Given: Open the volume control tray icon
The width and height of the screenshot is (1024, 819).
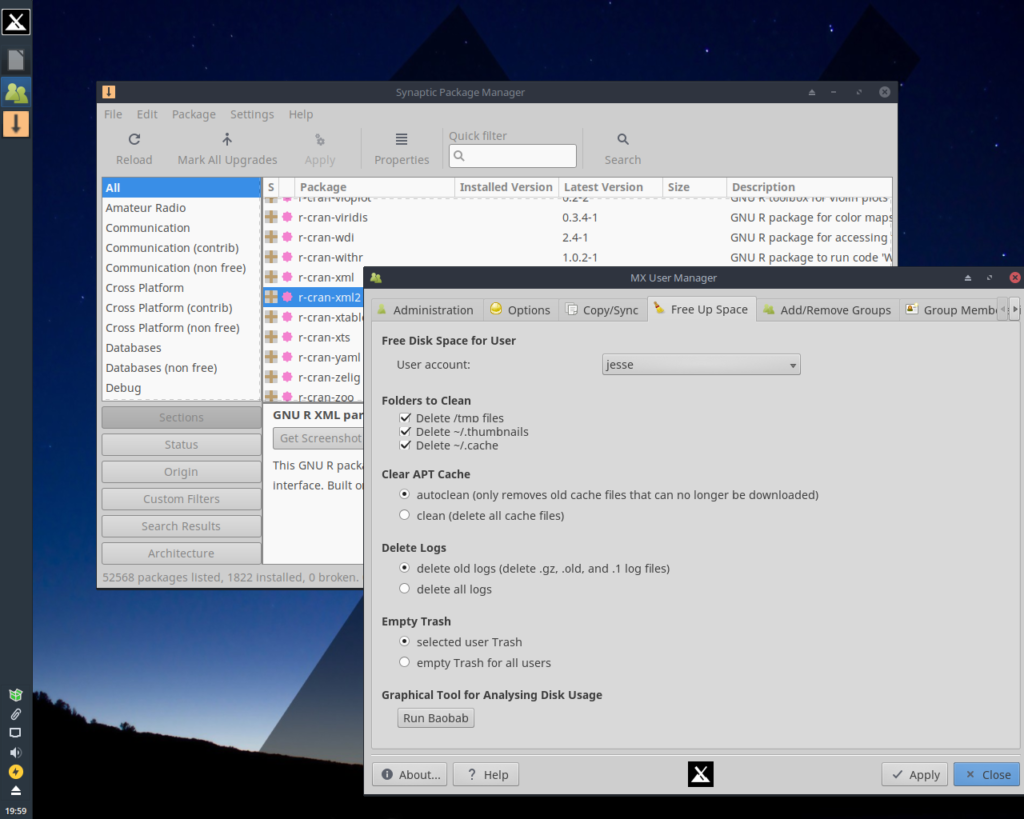Looking at the screenshot, I should [16, 752].
